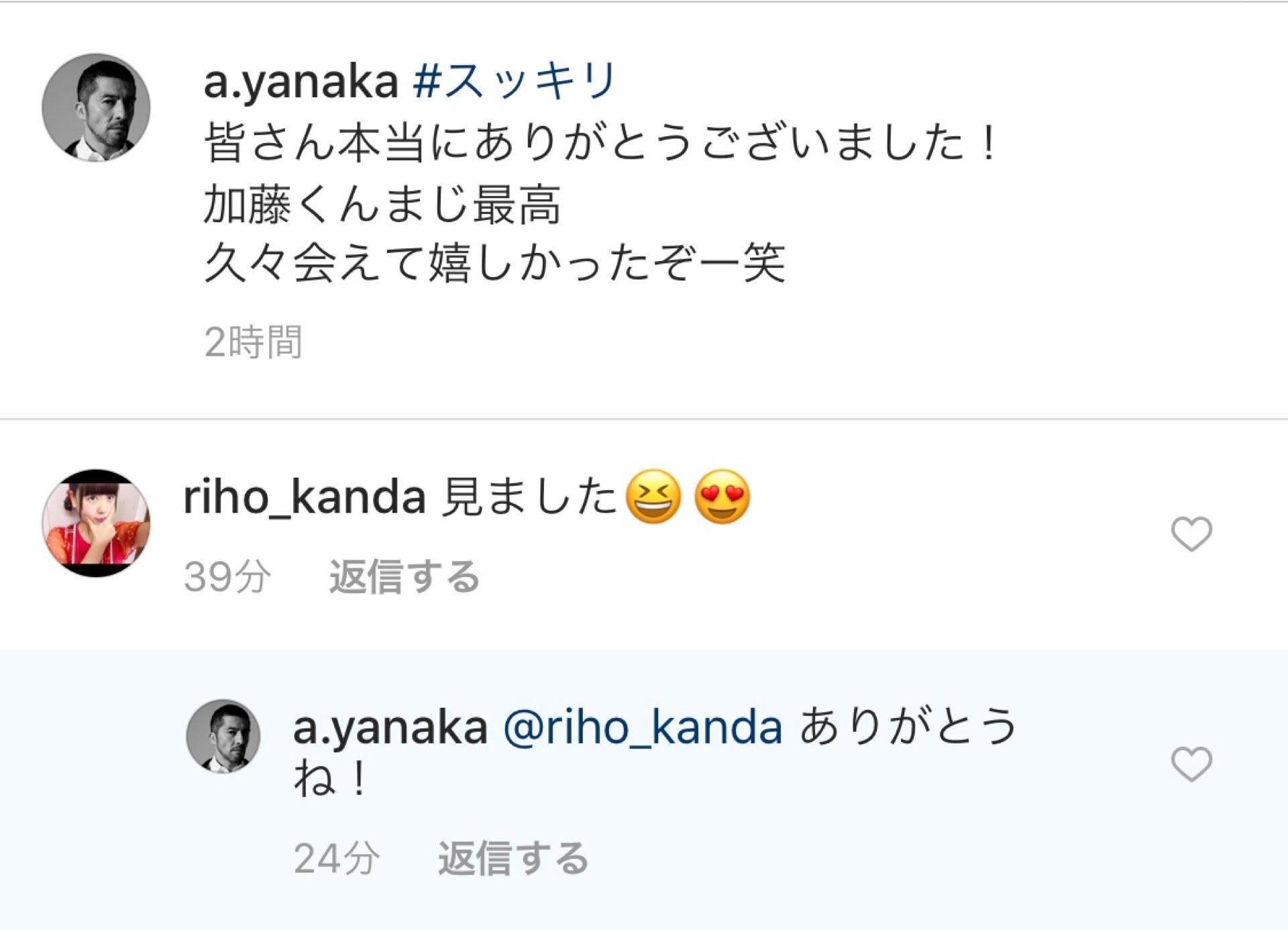
Task: Like riho_kanda's comment with the heart
Action: (1191, 534)
